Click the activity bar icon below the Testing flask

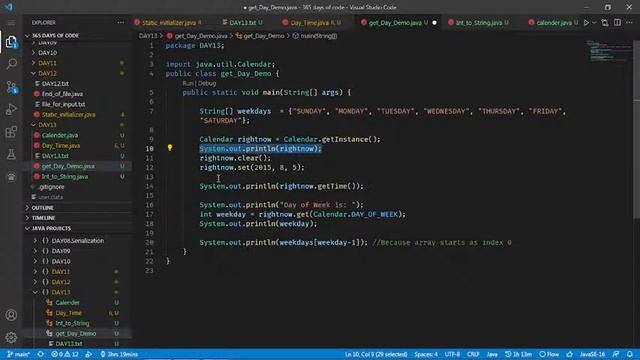click(11, 177)
